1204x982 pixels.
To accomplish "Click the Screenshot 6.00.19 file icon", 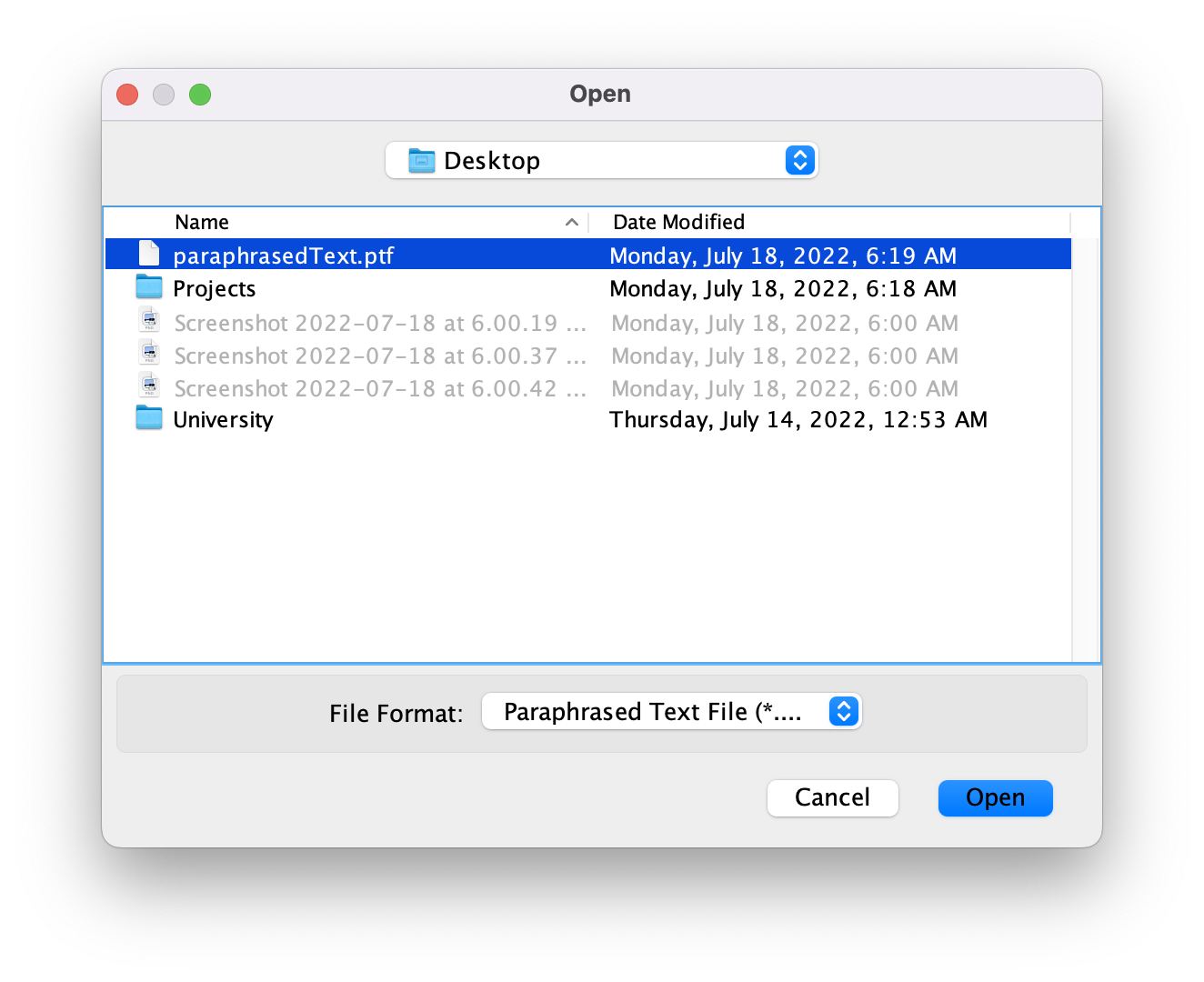I will (149, 320).
